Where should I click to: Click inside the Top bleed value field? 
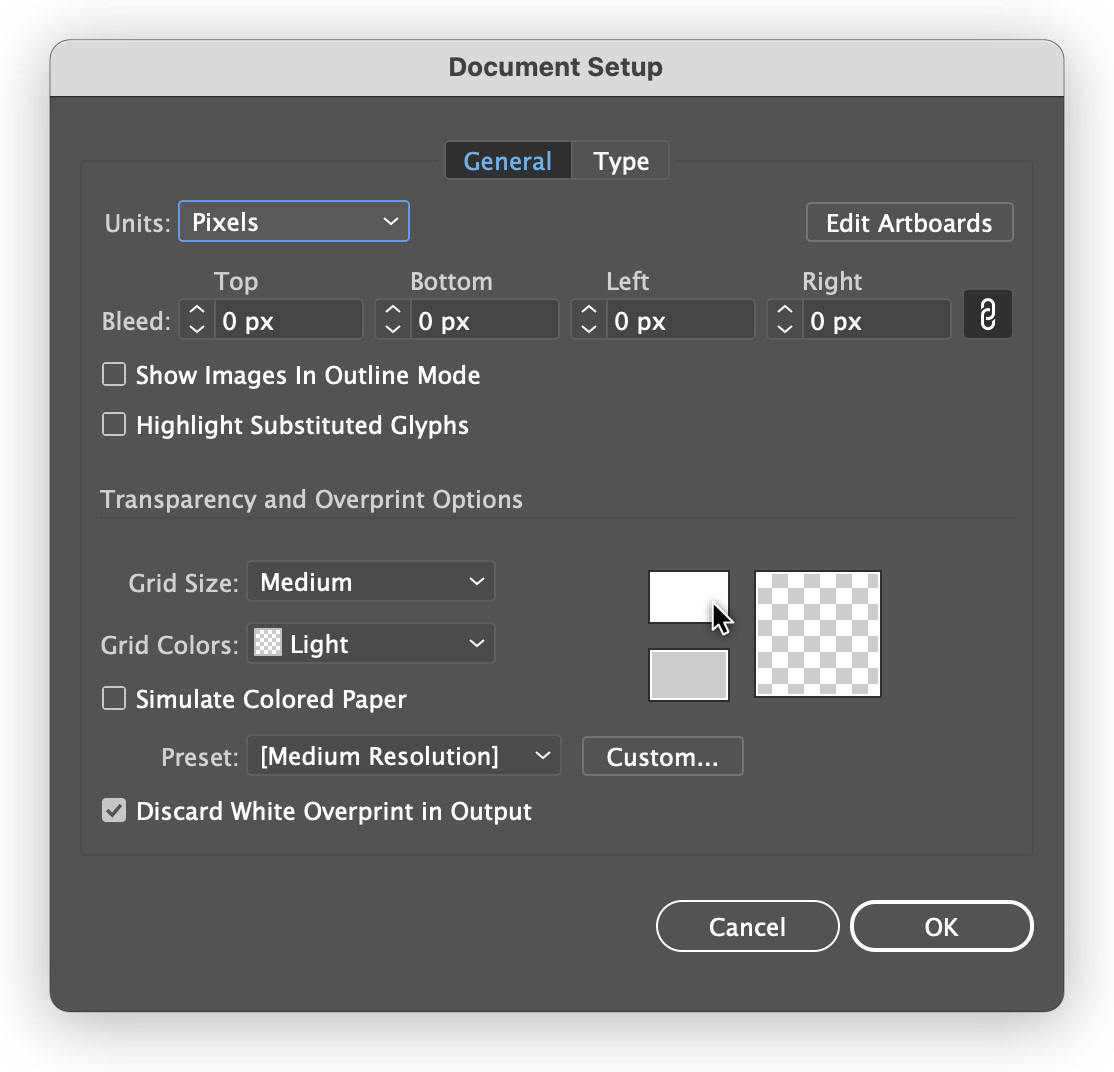pyautogui.click(x=288, y=321)
